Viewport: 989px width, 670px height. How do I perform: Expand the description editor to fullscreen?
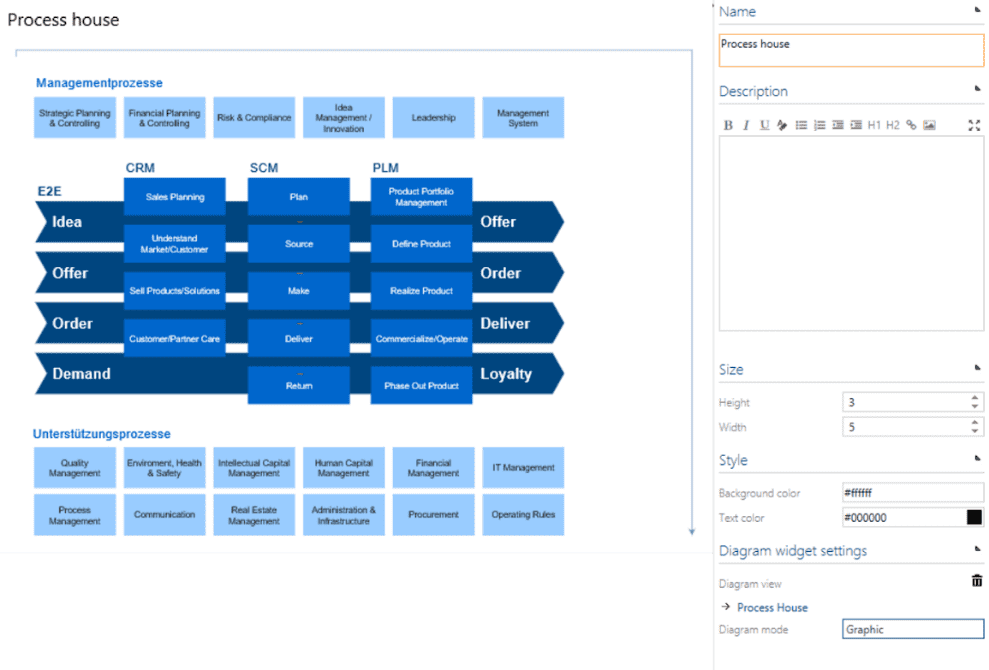pos(974,125)
